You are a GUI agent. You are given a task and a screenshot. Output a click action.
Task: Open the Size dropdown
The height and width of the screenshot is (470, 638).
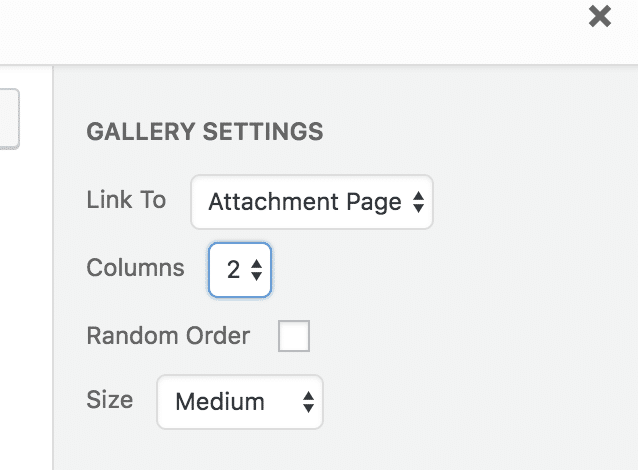[x=240, y=402]
